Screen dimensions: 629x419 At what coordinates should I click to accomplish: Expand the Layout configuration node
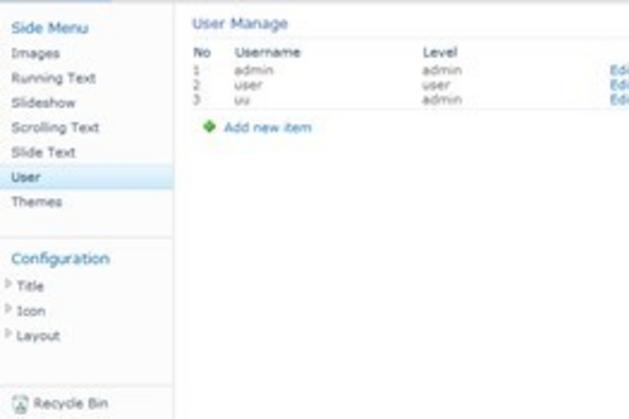(8, 335)
